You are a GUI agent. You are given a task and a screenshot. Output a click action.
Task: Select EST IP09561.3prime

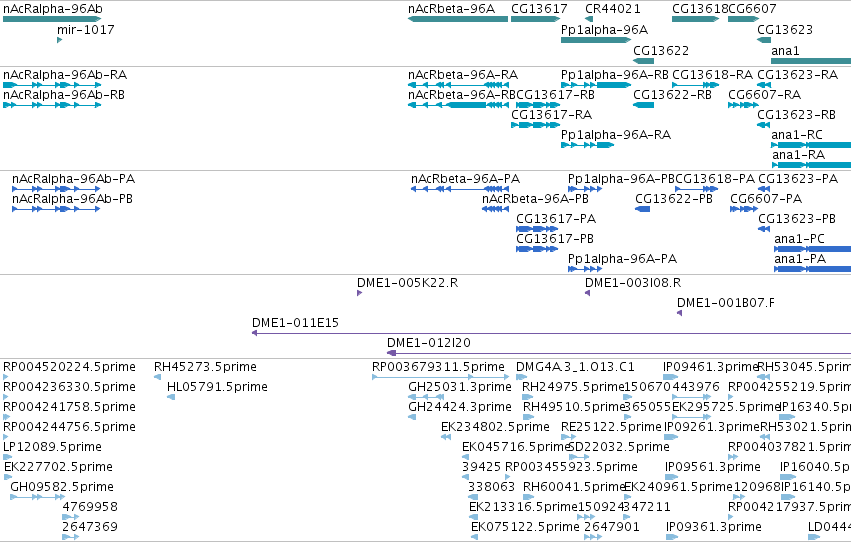[x=671, y=477]
